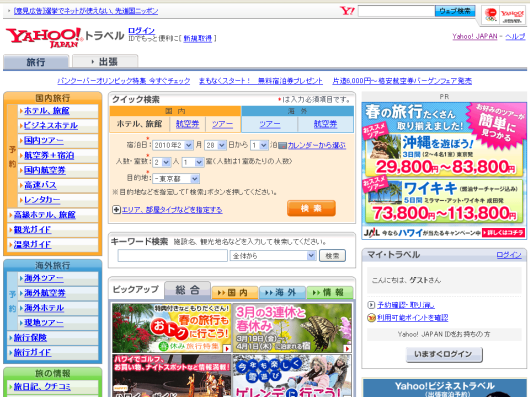Open the rooms dropdown showing 1 室
The image size is (530, 397).
[x=193, y=162]
